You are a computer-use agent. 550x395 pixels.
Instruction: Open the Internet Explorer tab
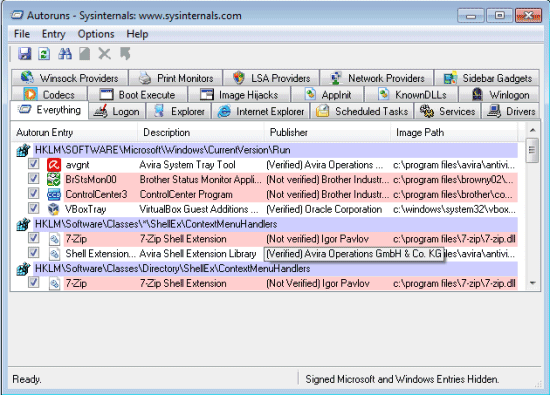click(261, 112)
